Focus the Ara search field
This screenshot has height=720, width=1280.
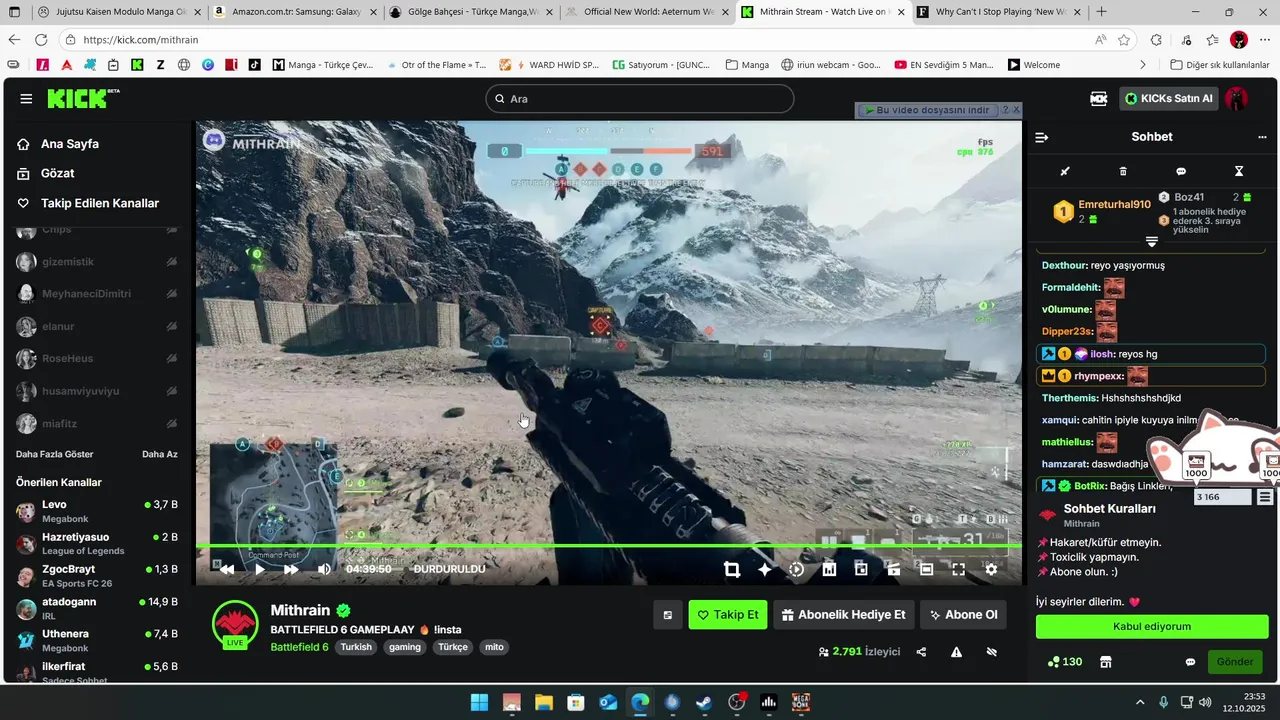pos(640,99)
